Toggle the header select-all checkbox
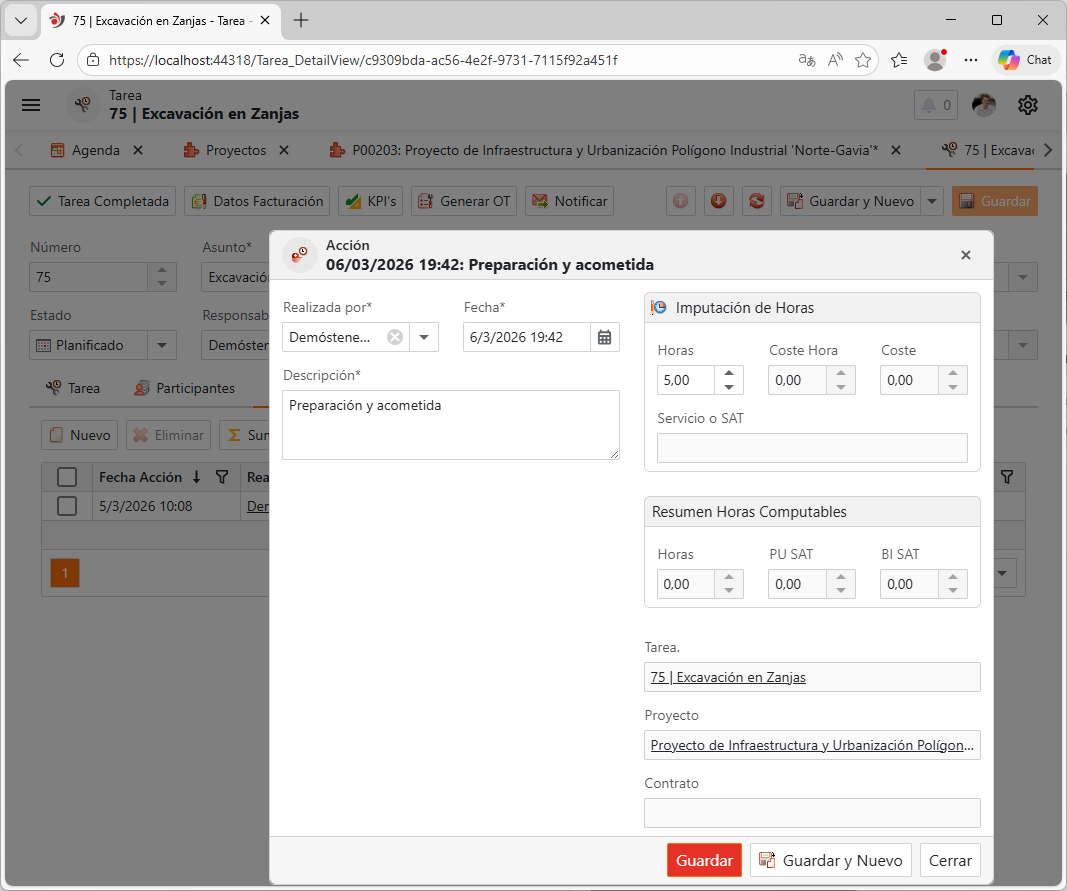The height and width of the screenshot is (891, 1067). tap(67, 477)
